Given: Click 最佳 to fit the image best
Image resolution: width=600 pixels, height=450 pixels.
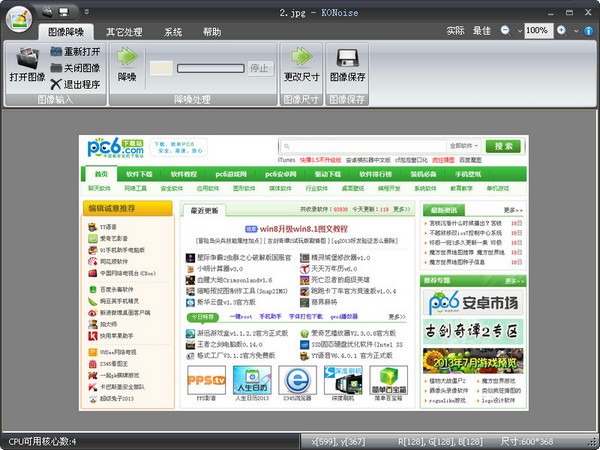Looking at the screenshot, I should tap(481, 31).
